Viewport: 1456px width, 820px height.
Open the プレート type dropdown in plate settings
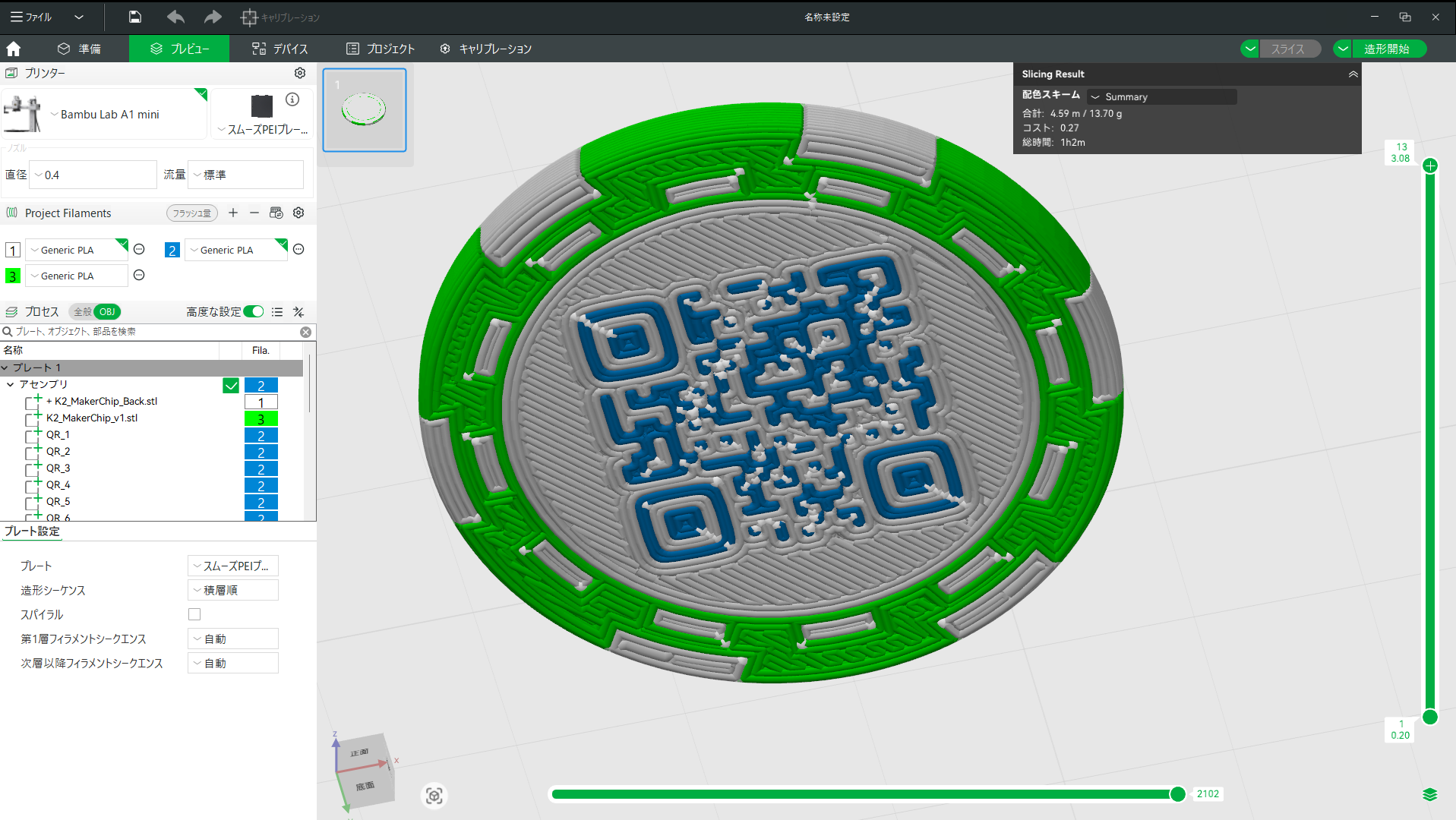tap(233, 566)
